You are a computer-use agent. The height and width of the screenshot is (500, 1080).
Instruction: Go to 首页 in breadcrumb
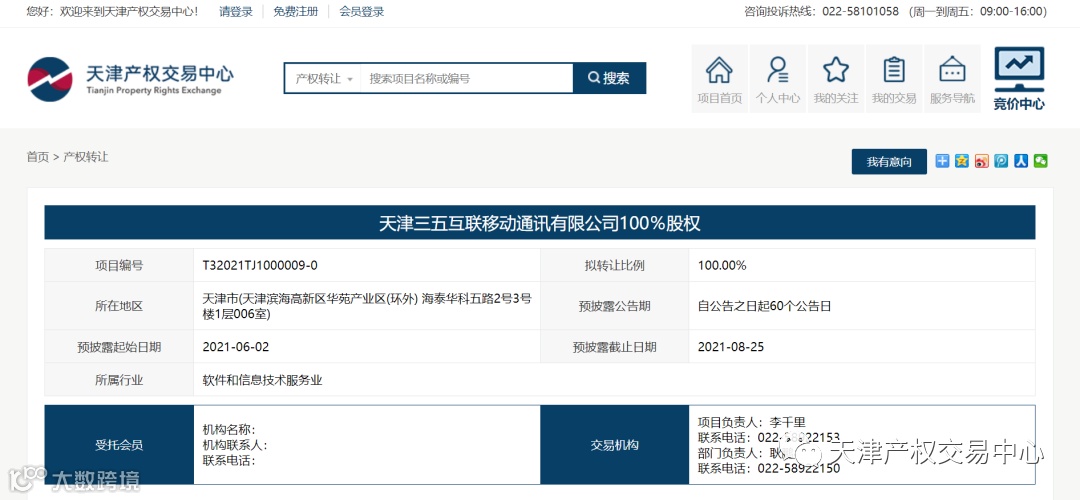(38, 157)
